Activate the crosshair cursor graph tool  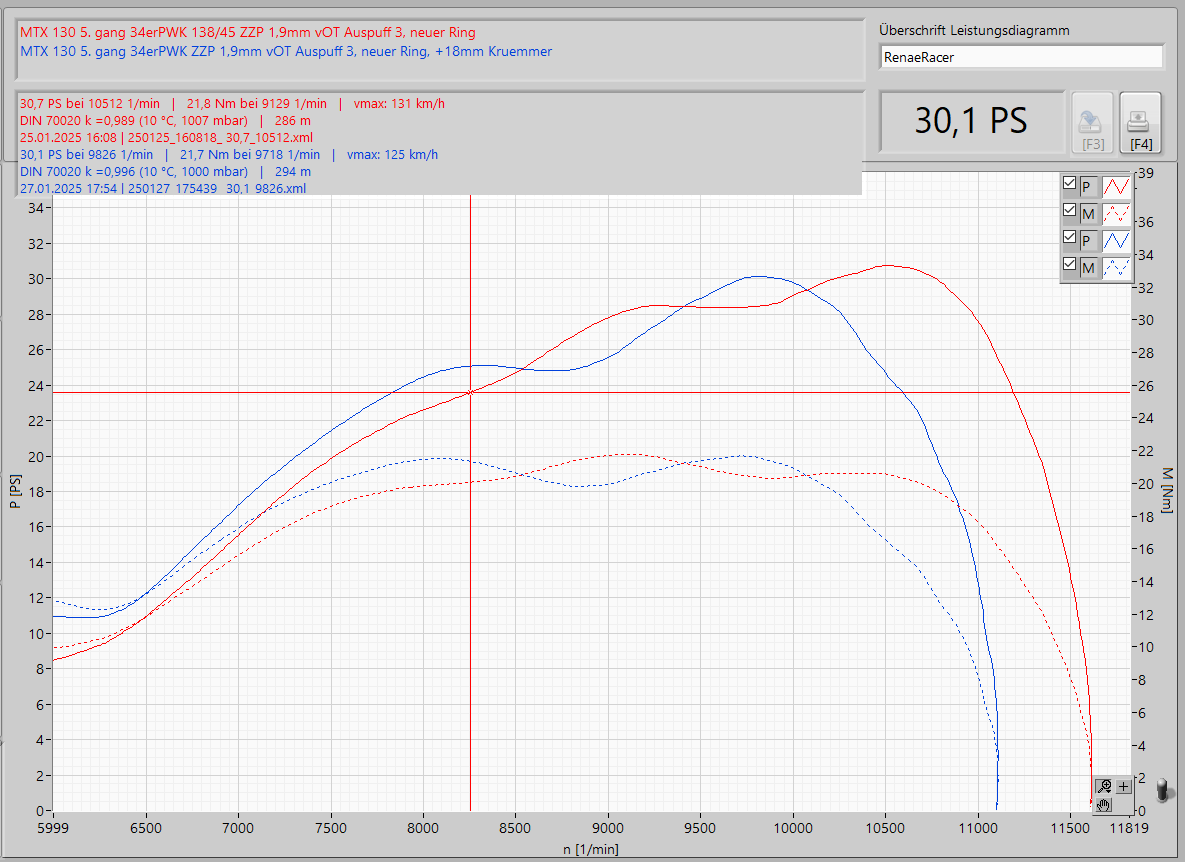coord(1123,786)
